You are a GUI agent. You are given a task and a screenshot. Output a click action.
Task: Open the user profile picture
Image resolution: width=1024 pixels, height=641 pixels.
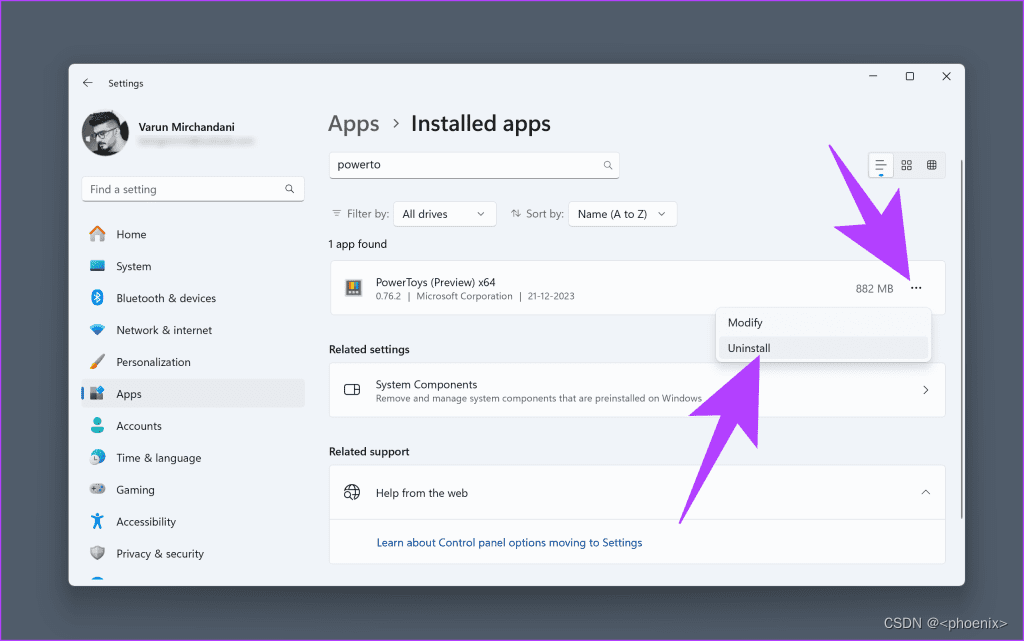pos(105,133)
